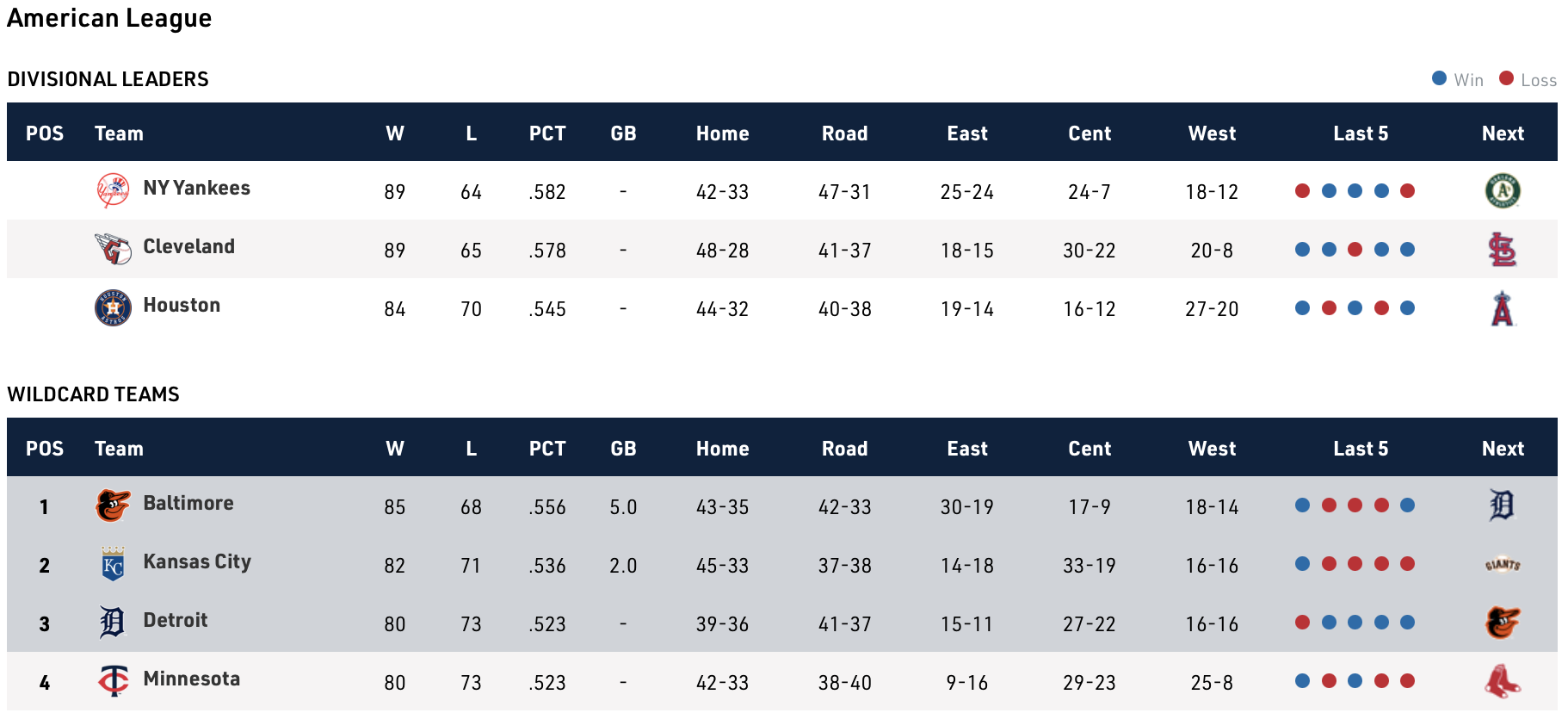Open Minnesota's next opponent Red Sox logo

point(1503,681)
